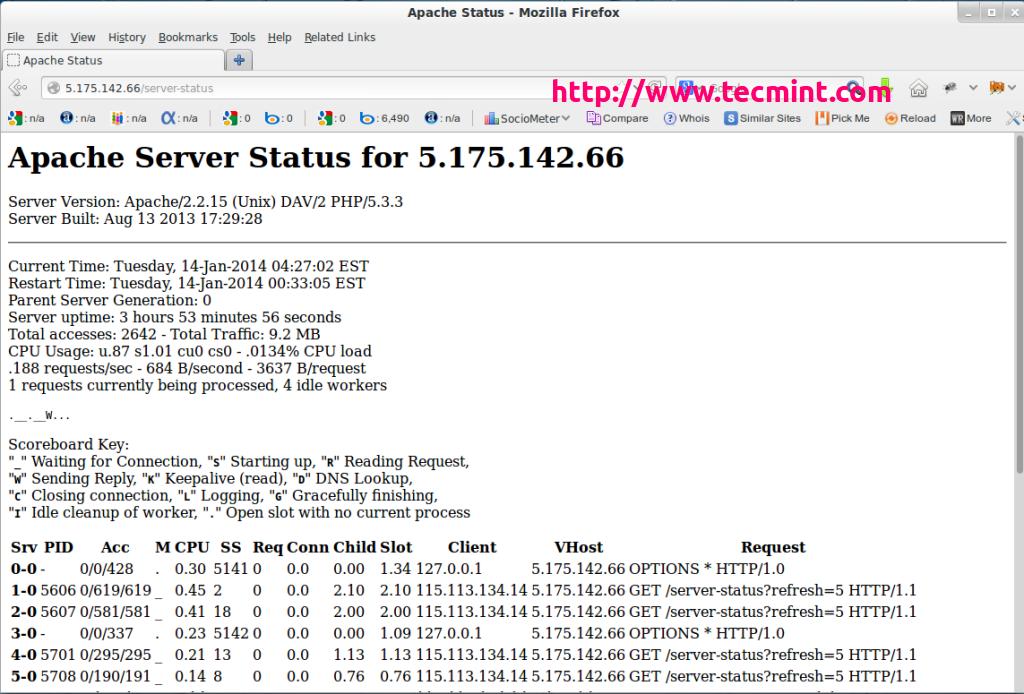The height and width of the screenshot is (694, 1024).
Task: Open the Related Links menu
Action: [x=340, y=37]
